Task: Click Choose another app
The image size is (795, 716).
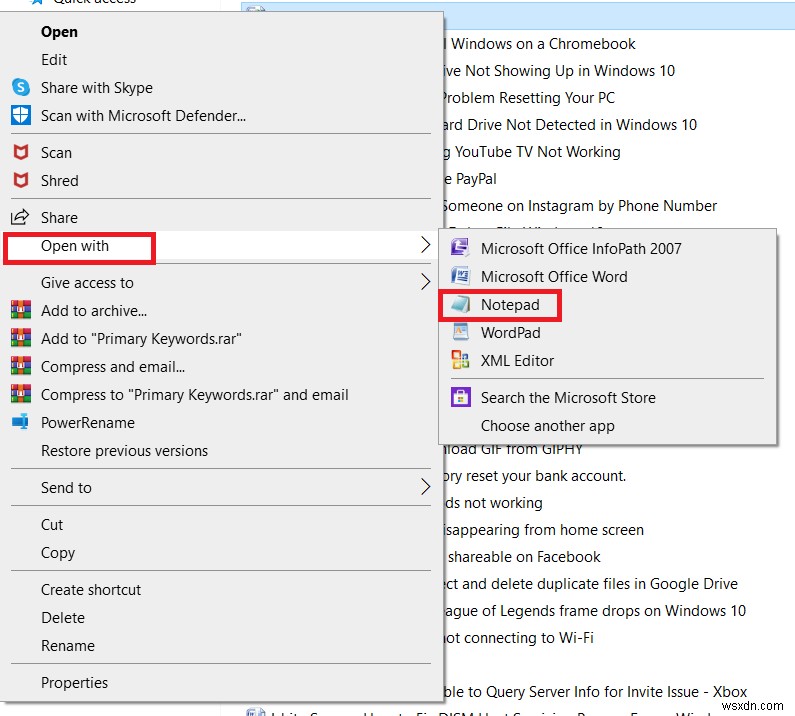Action: point(547,426)
